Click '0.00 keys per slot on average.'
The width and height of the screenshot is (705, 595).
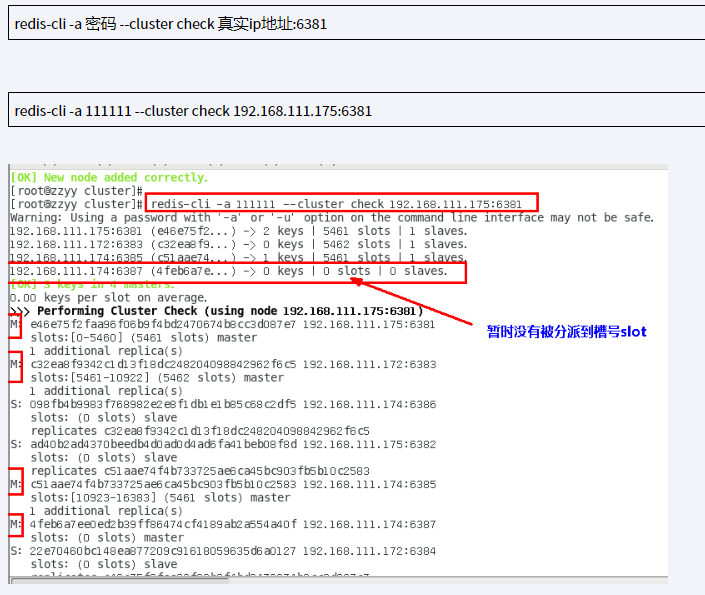pyautogui.click(x=108, y=298)
